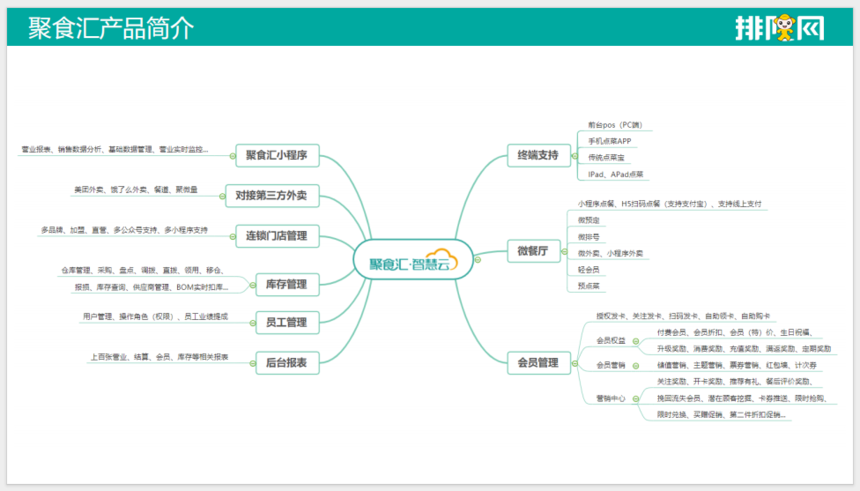This screenshot has height=491, width=860.
Task: Click the 营业报表、销售数据分析 leaf
Action: [x=115, y=149]
